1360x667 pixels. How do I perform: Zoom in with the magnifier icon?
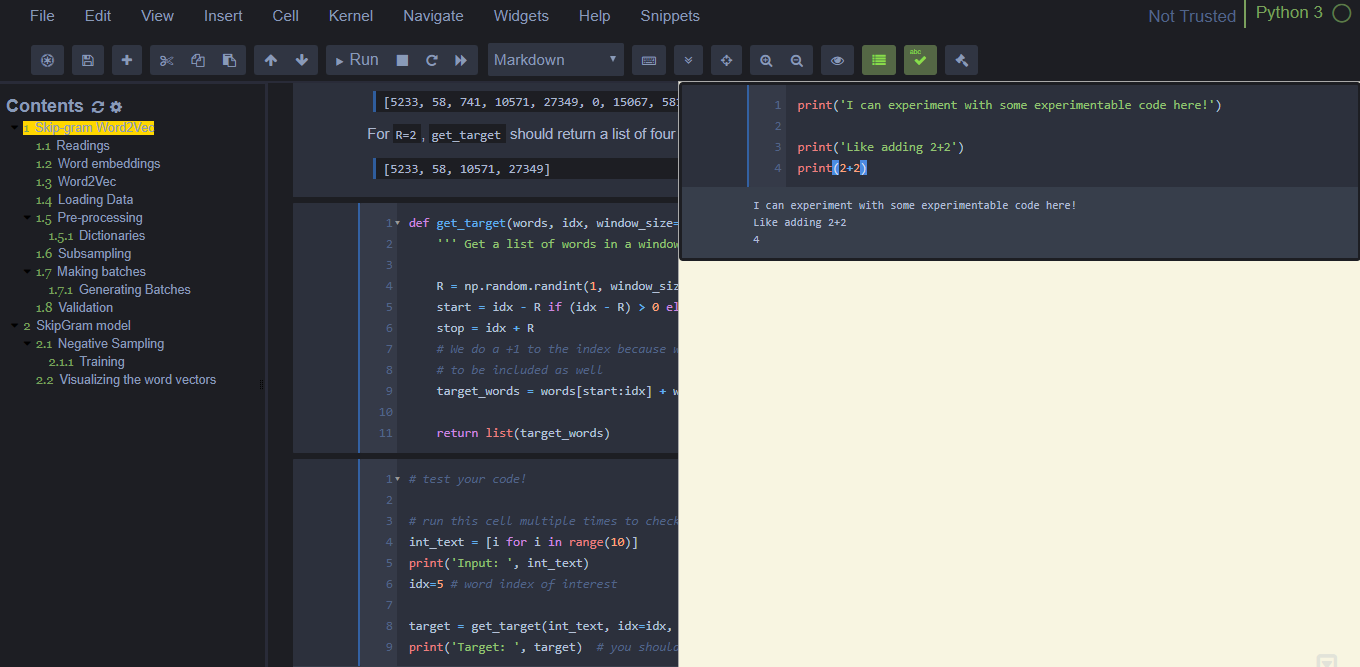pos(766,60)
